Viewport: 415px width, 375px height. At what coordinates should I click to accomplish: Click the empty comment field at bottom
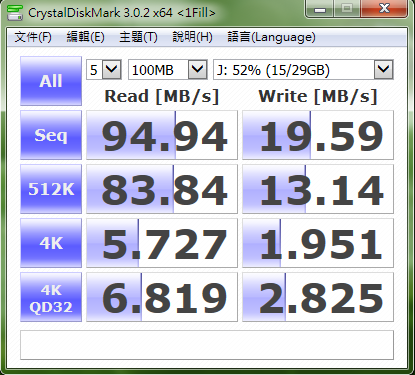pyautogui.click(x=207, y=345)
